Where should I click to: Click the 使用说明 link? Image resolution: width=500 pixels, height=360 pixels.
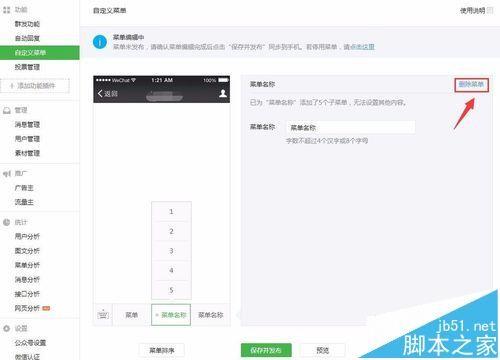tap(472, 11)
